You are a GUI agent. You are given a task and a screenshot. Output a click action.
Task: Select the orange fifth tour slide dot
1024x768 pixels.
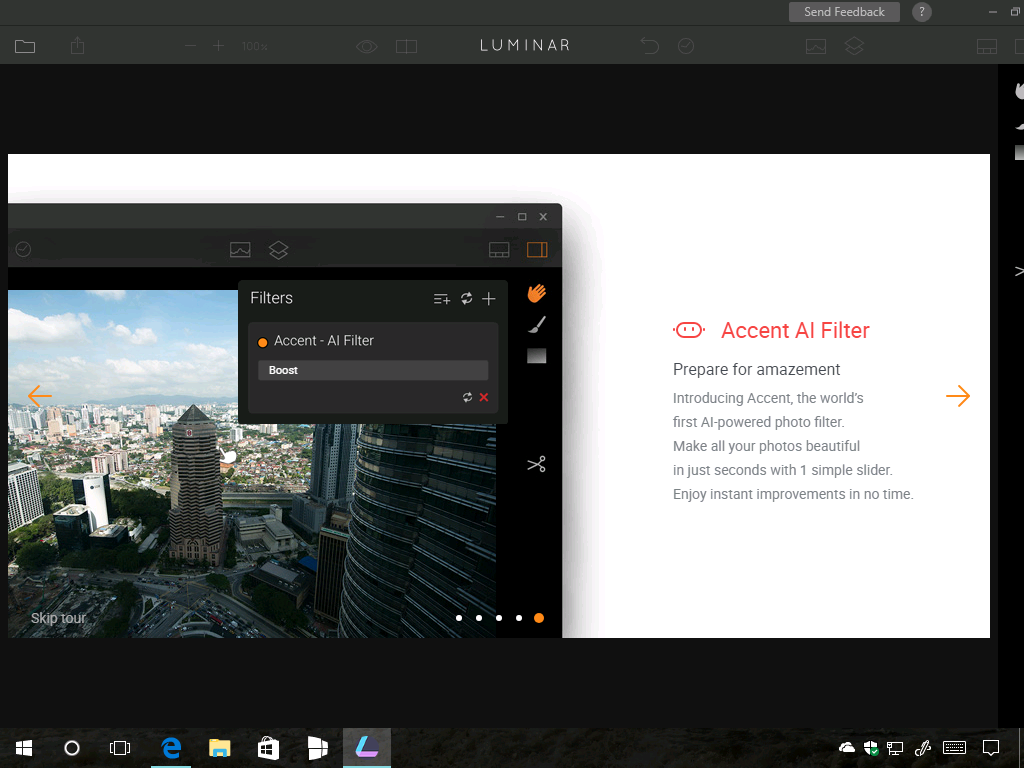coord(539,618)
